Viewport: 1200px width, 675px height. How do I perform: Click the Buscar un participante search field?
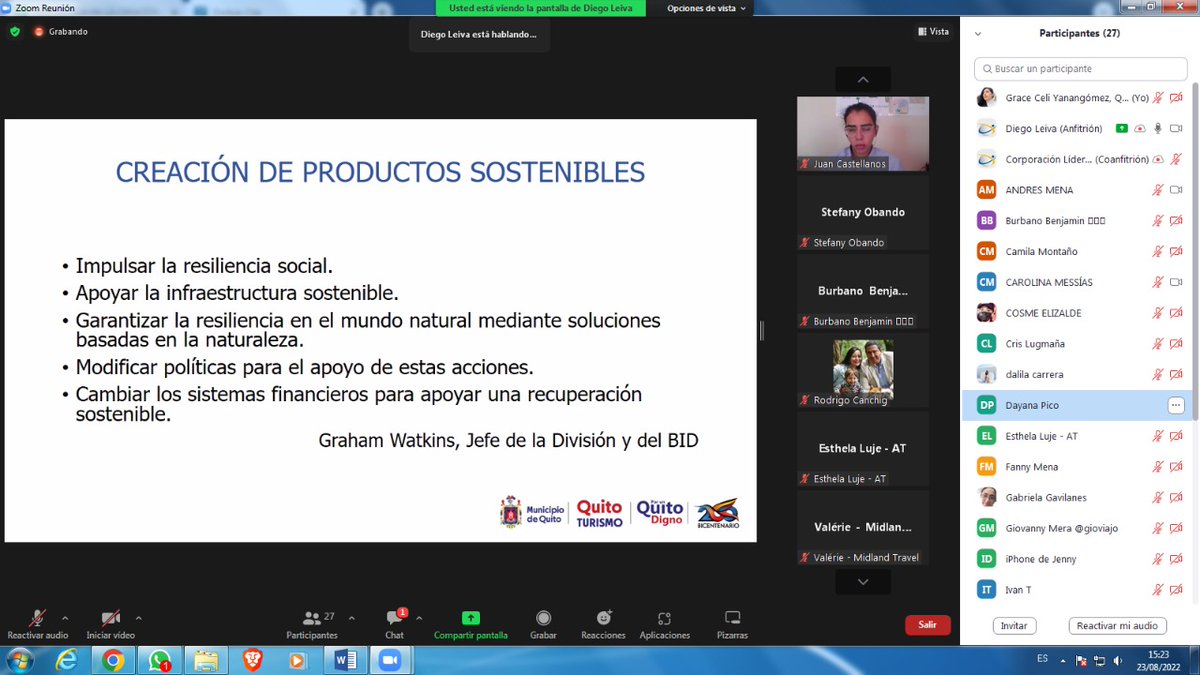pyautogui.click(x=1080, y=69)
